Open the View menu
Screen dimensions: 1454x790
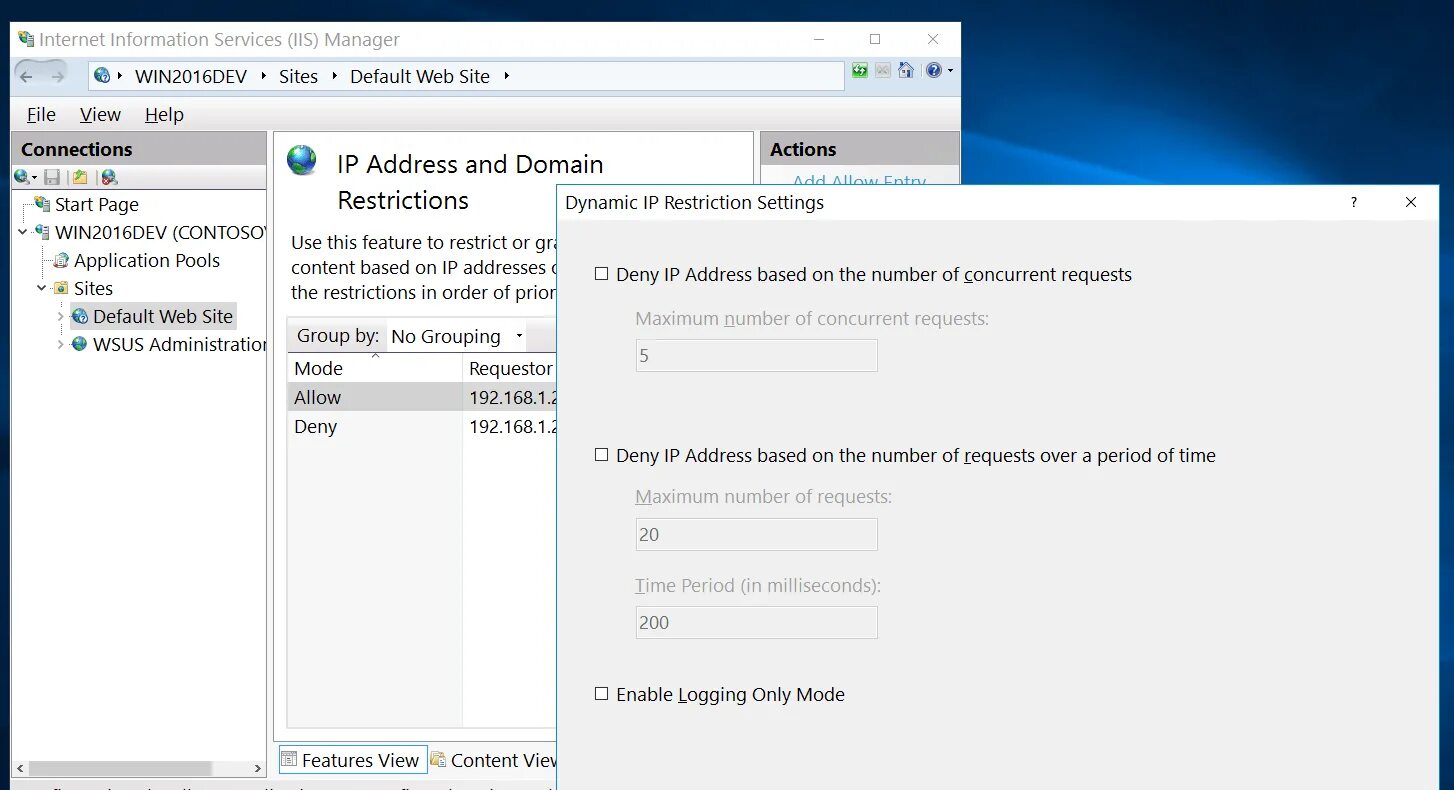(100, 115)
